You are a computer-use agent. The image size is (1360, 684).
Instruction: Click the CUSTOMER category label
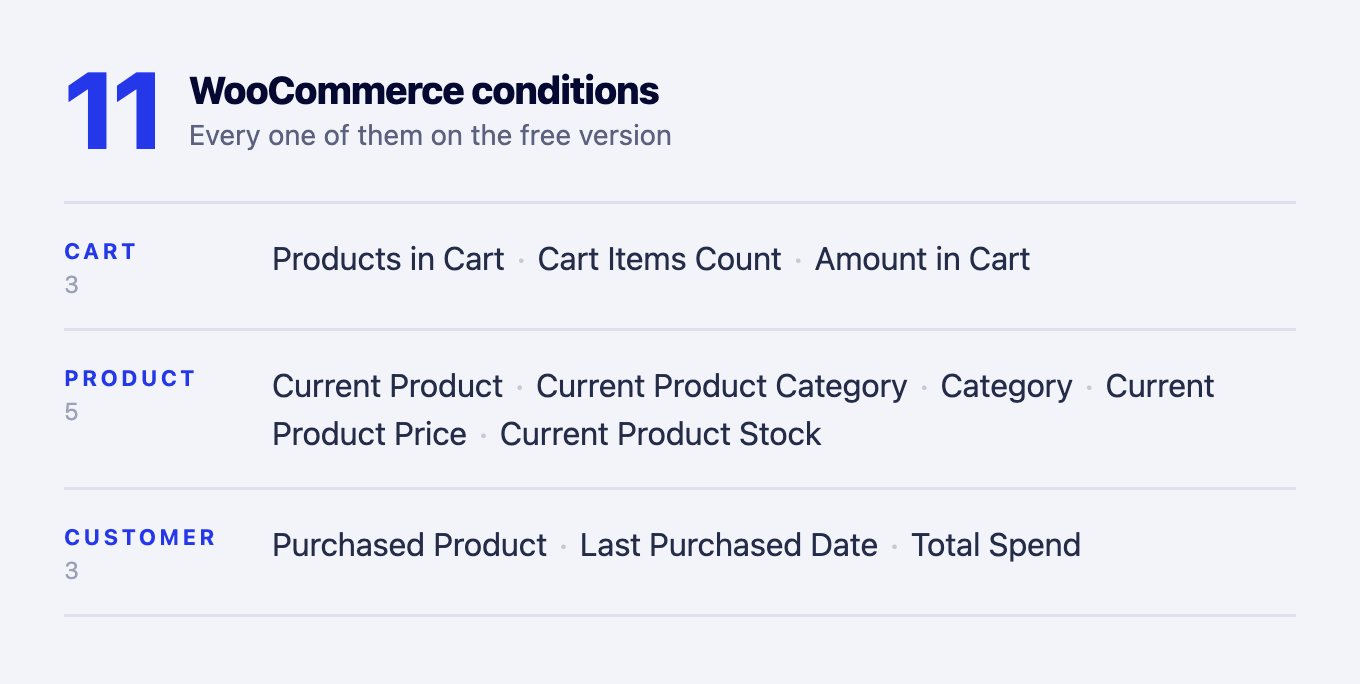click(x=140, y=538)
